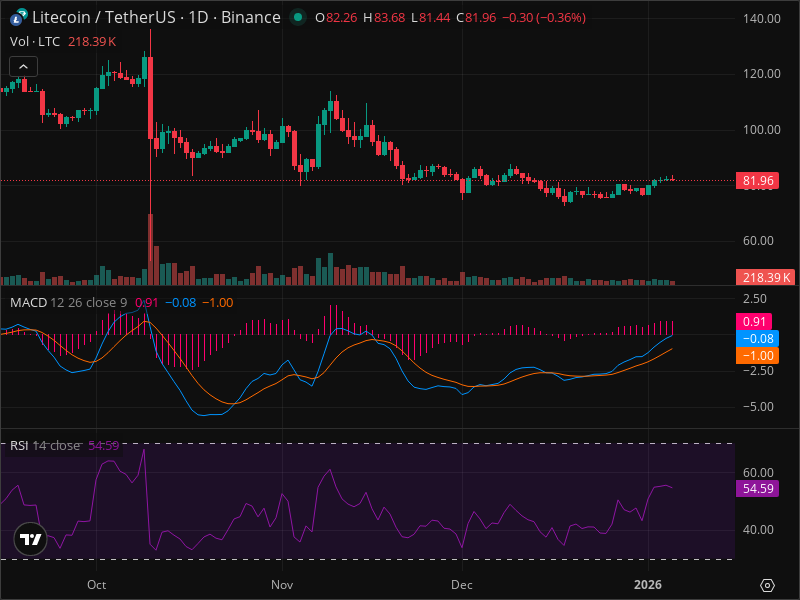Screen dimensions: 800x600
Task: Click the 100.00 price scale label
Action: [761, 130]
